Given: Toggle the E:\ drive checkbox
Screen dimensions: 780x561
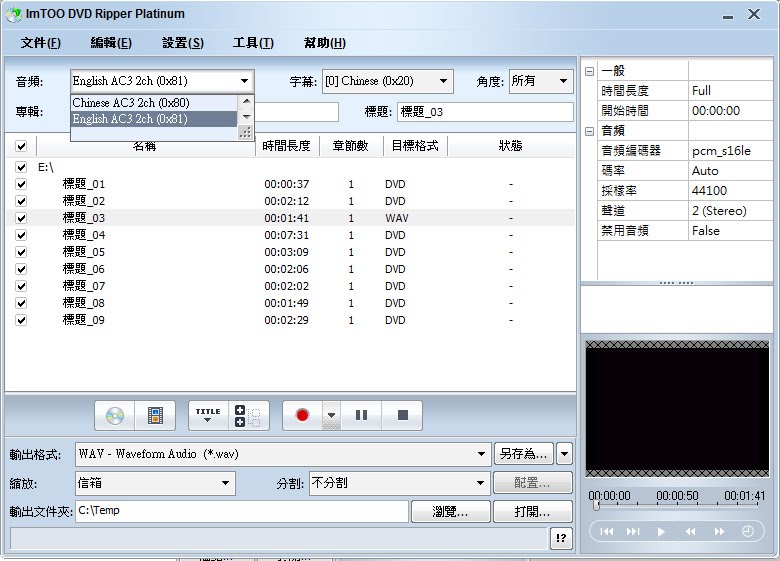Looking at the screenshot, I should tap(21, 167).
